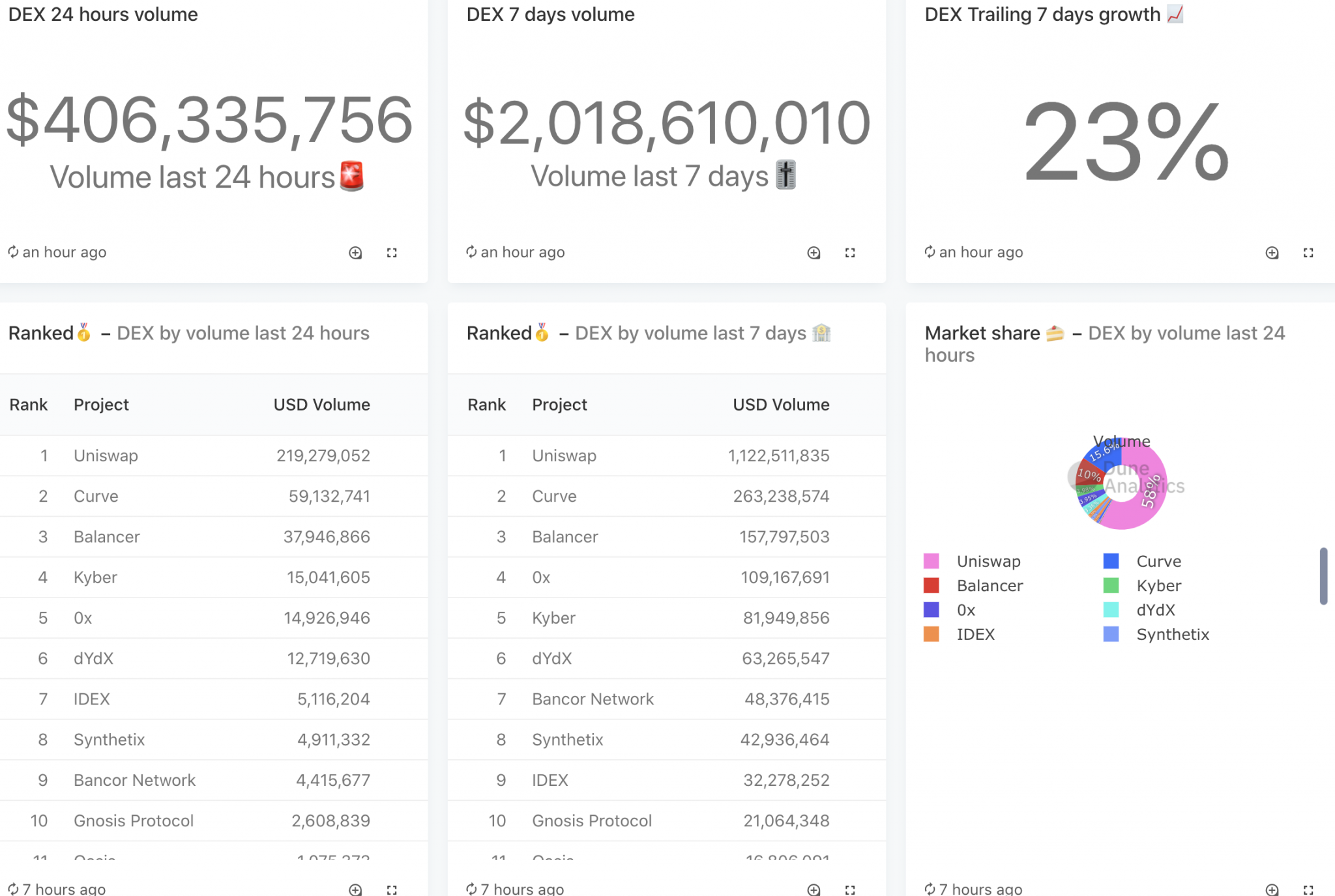Select IDEX 32,278,252 row in 7 days table
Image resolution: width=1335 pixels, height=896 pixels.
tap(666, 780)
